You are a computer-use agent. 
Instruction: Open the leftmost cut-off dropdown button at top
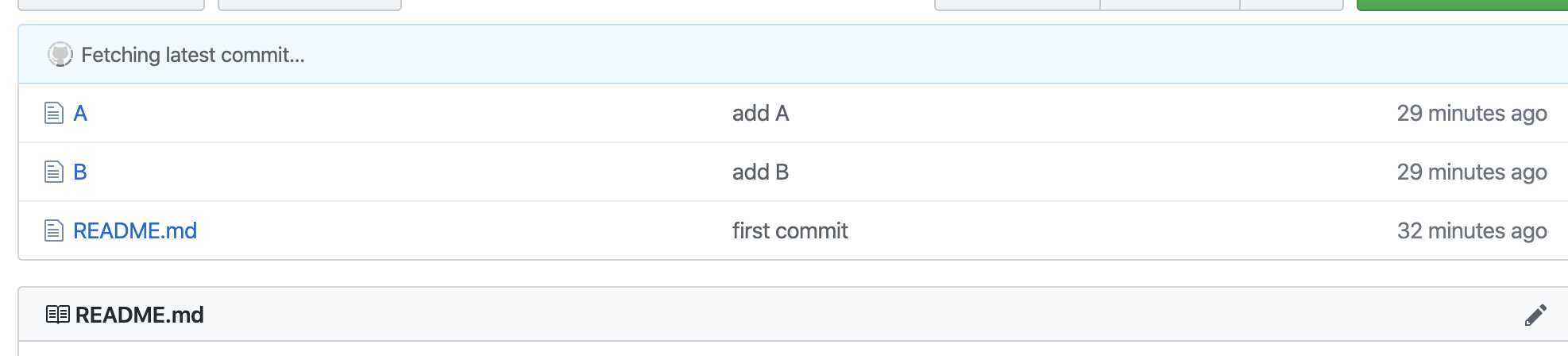[111, 5]
